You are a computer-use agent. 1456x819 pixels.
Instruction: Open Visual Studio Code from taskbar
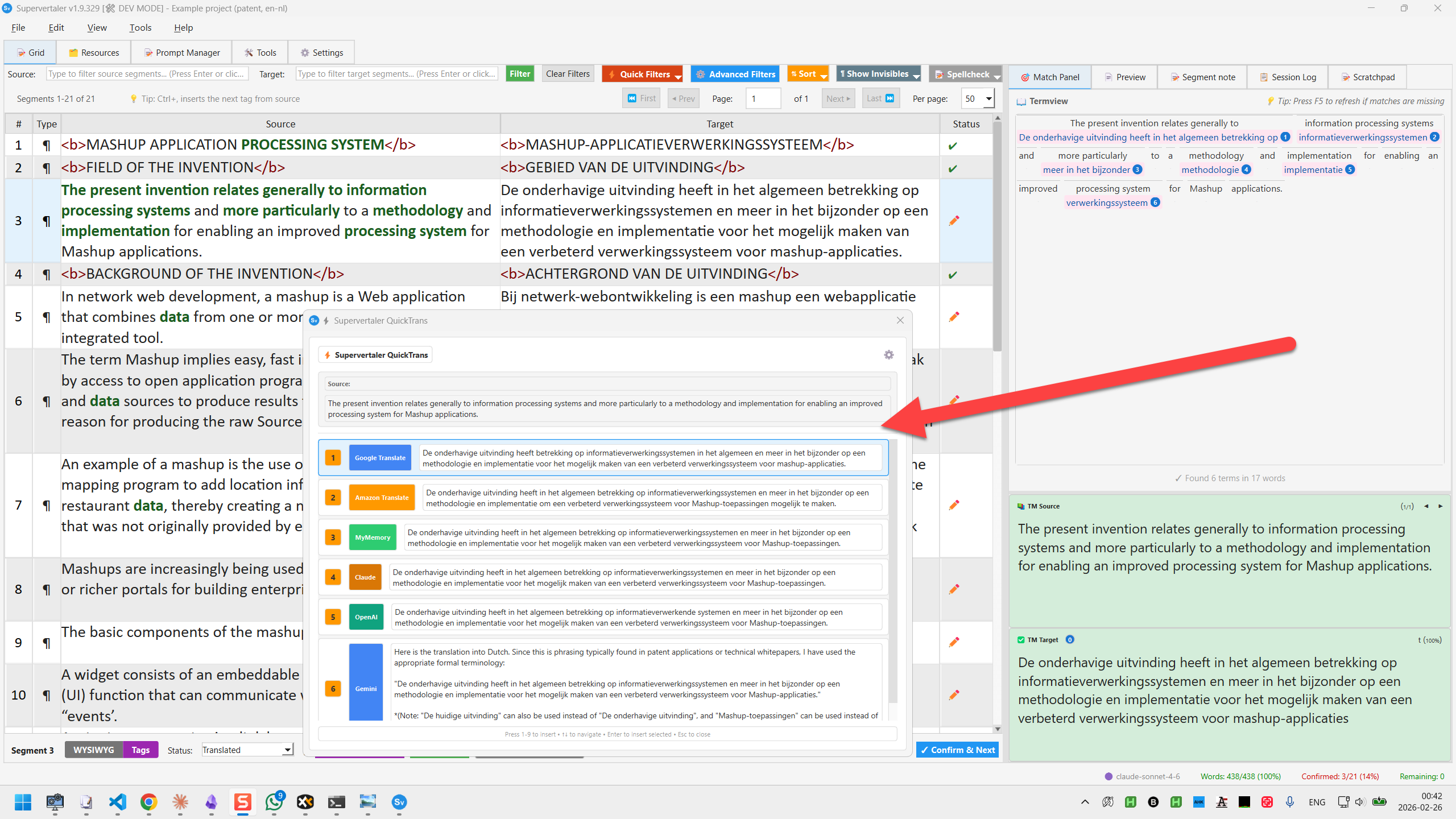117,802
